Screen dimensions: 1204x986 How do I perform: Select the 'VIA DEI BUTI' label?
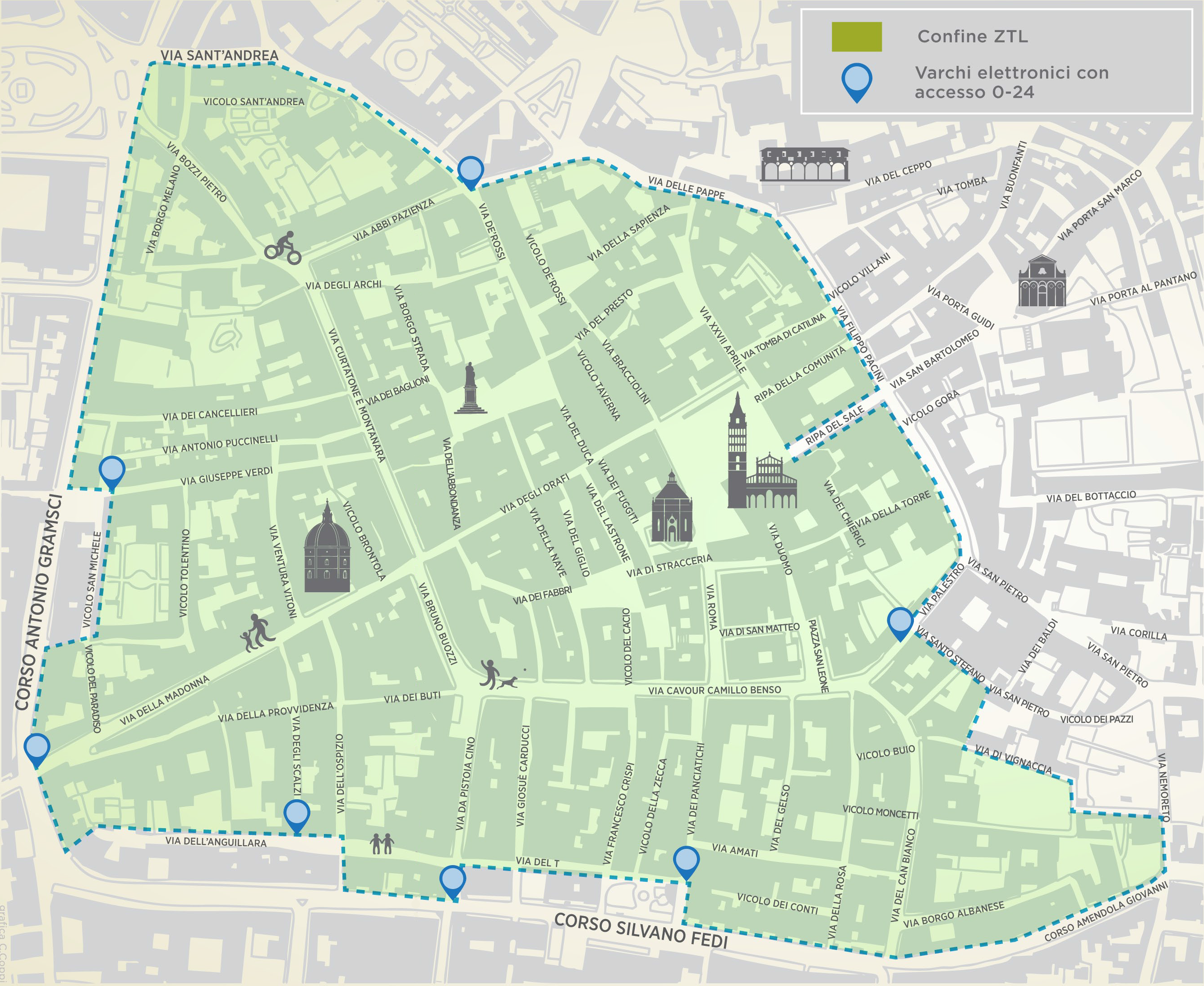pyautogui.click(x=412, y=697)
